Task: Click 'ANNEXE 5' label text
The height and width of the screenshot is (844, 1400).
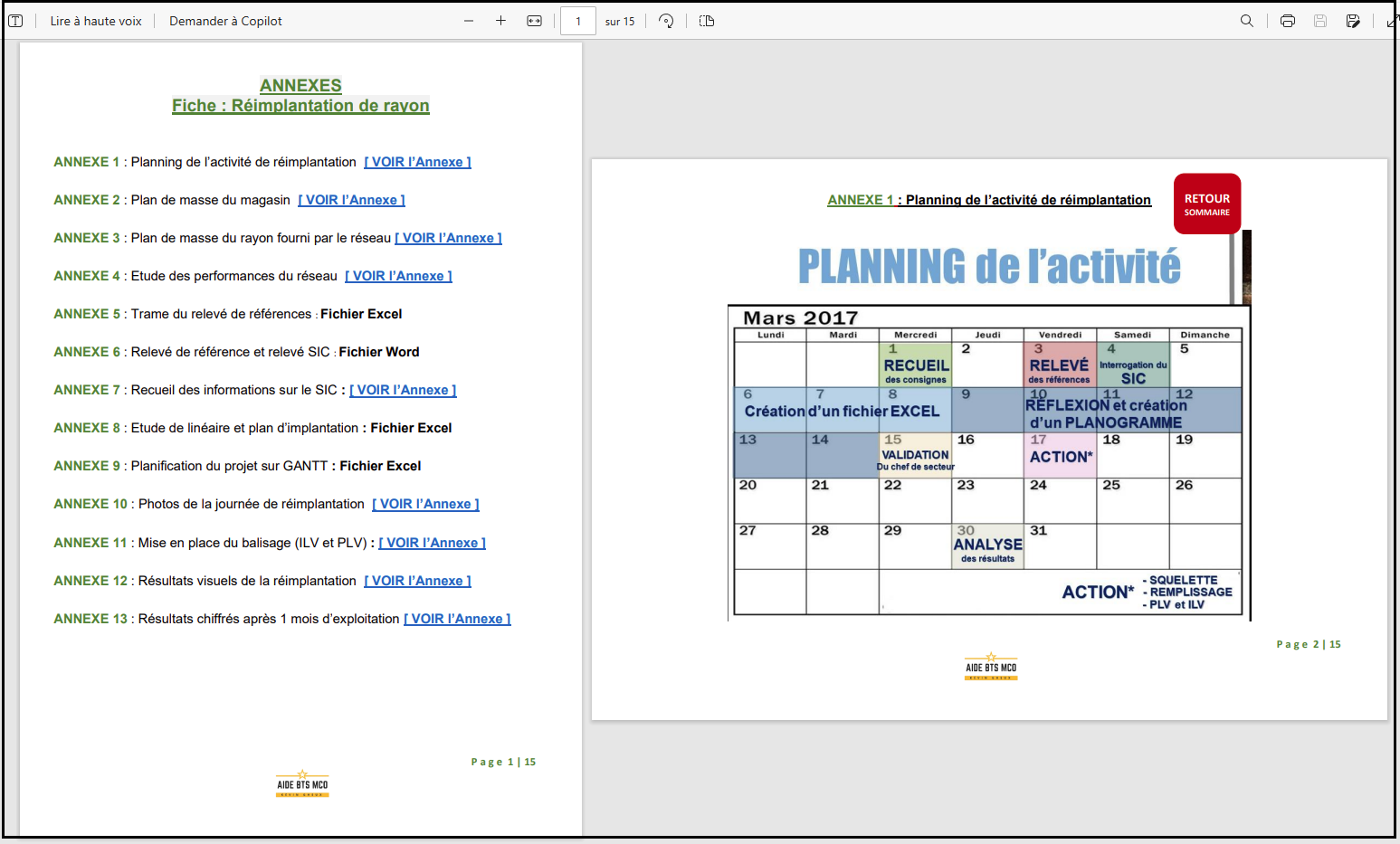Action: point(86,314)
